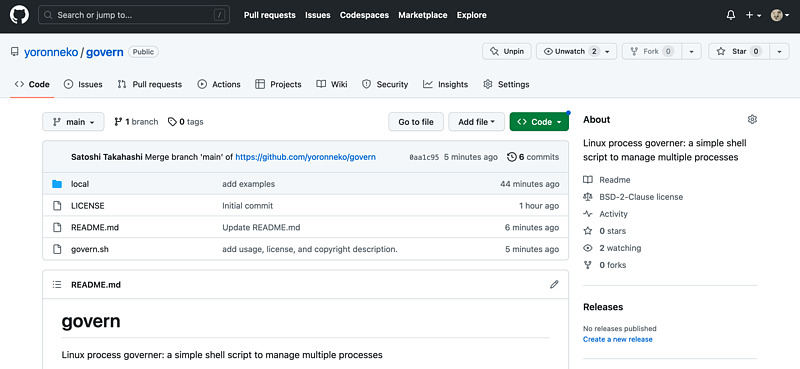Click the commit history clock icon

511,157
